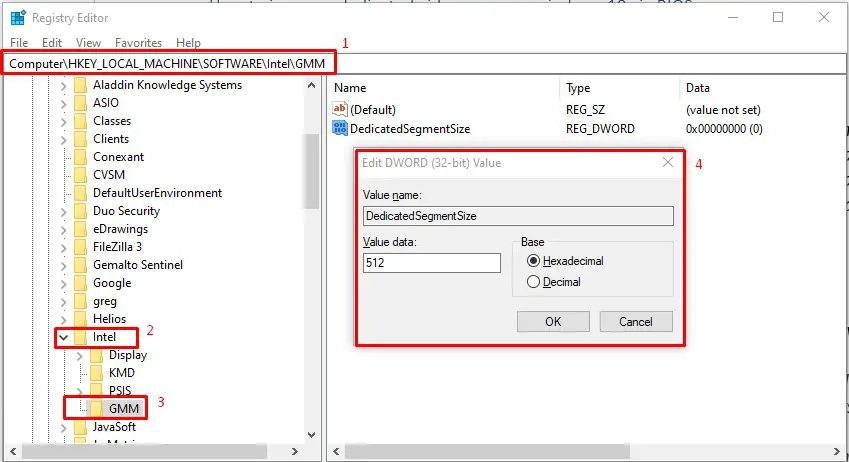Cancel the Edit DWORD dialog

point(636,322)
